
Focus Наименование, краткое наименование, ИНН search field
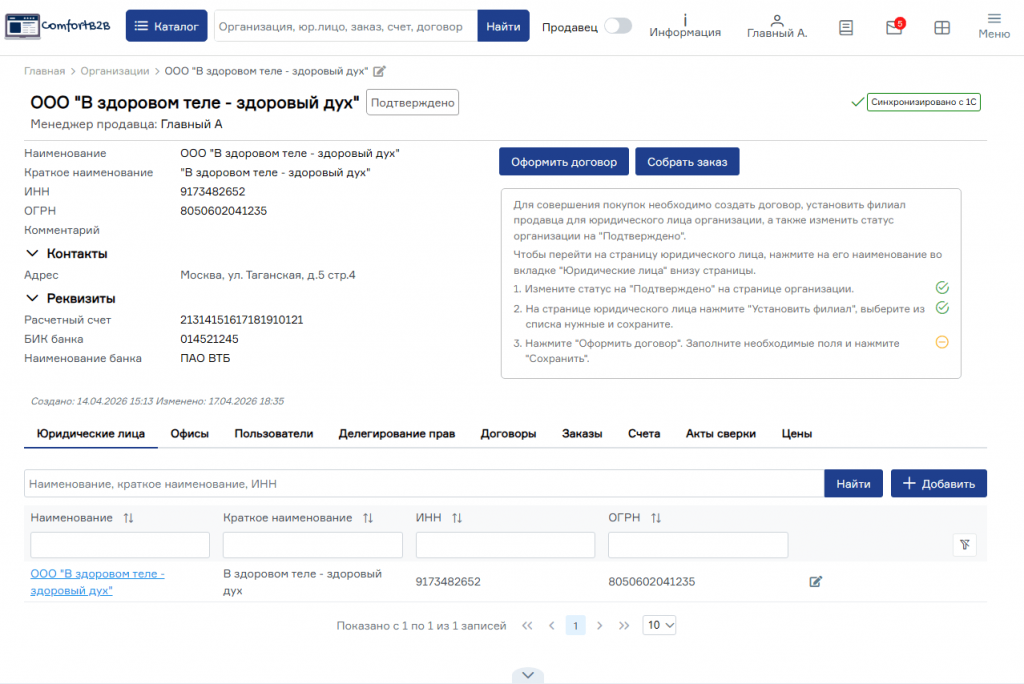[424, 483]
